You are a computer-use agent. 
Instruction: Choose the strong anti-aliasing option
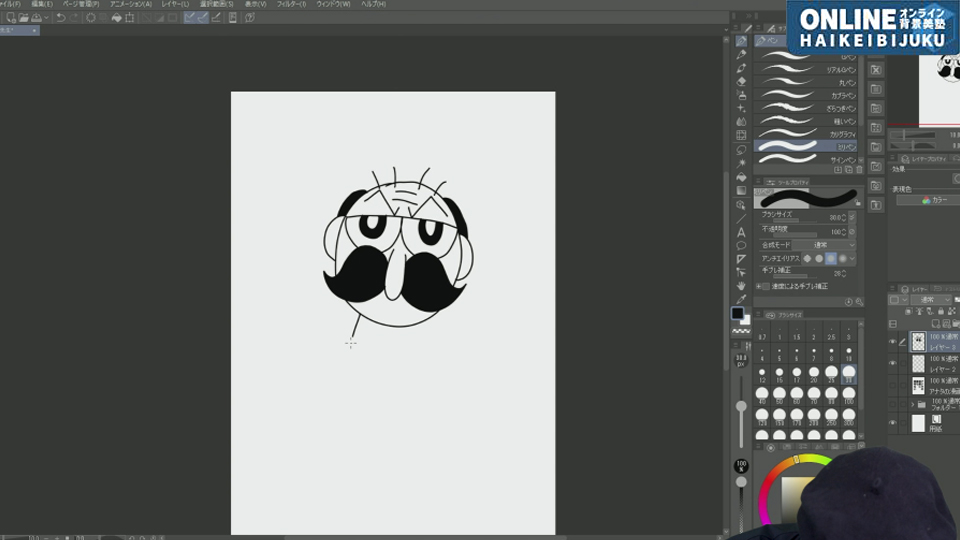tap(843, 258)
